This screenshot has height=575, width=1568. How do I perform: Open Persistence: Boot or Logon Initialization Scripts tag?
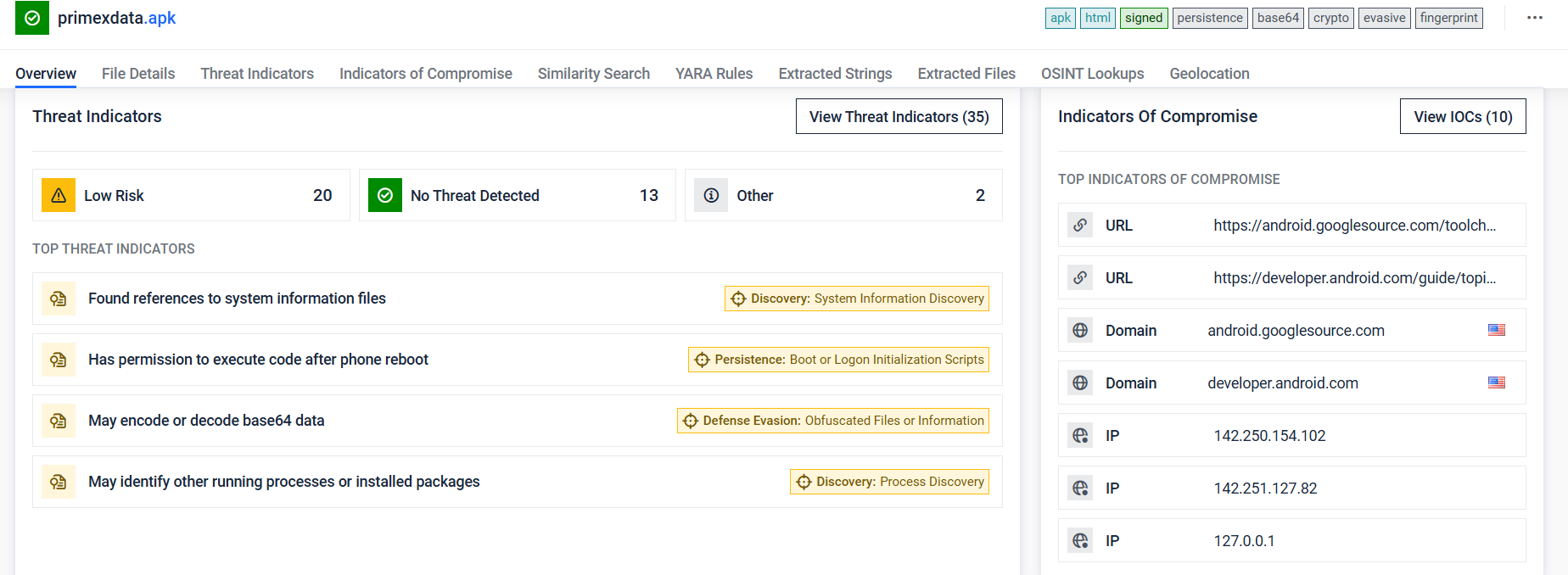838,360
